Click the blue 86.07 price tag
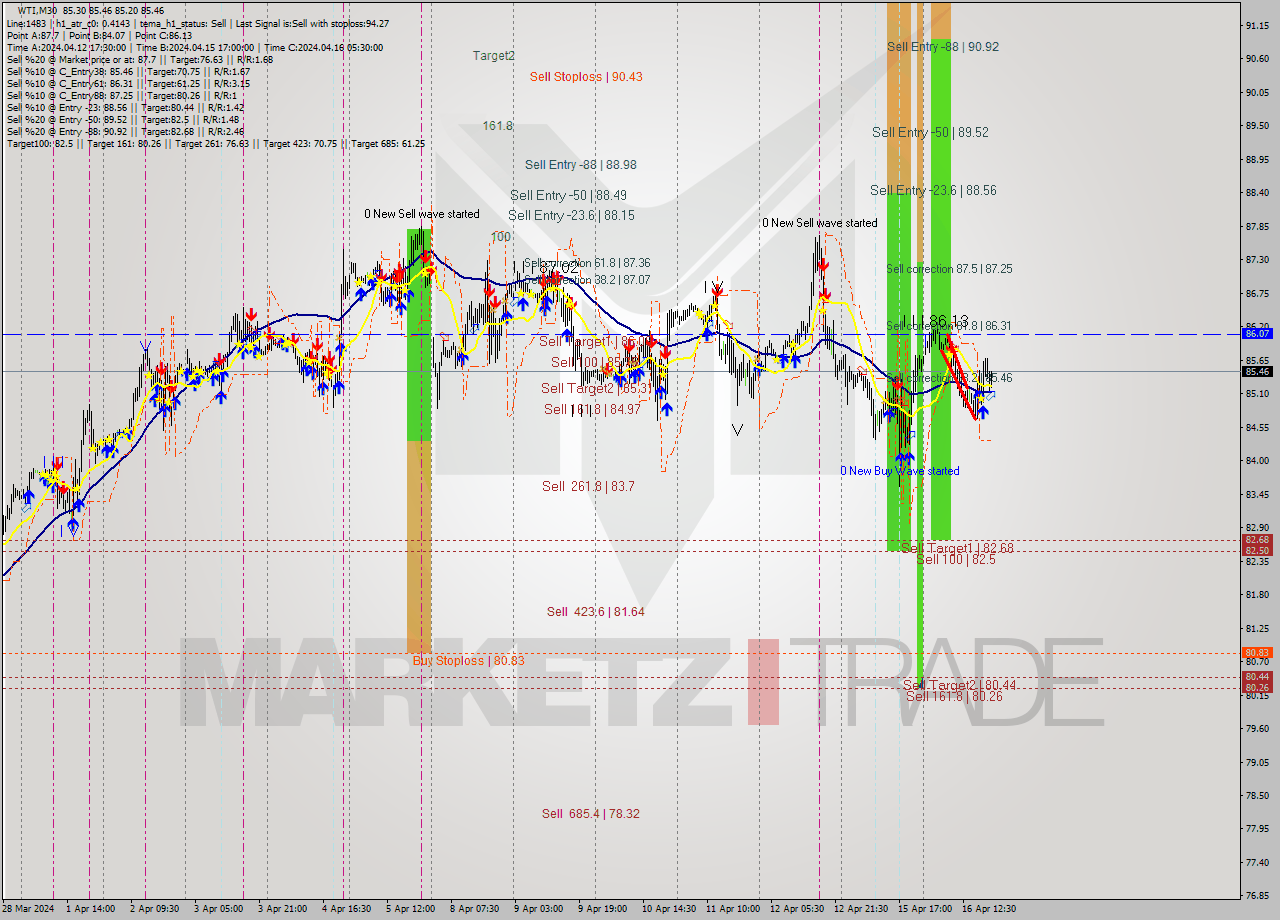Image resolution: width=1280 pixels, height=920 pixels. (1257, 333)
